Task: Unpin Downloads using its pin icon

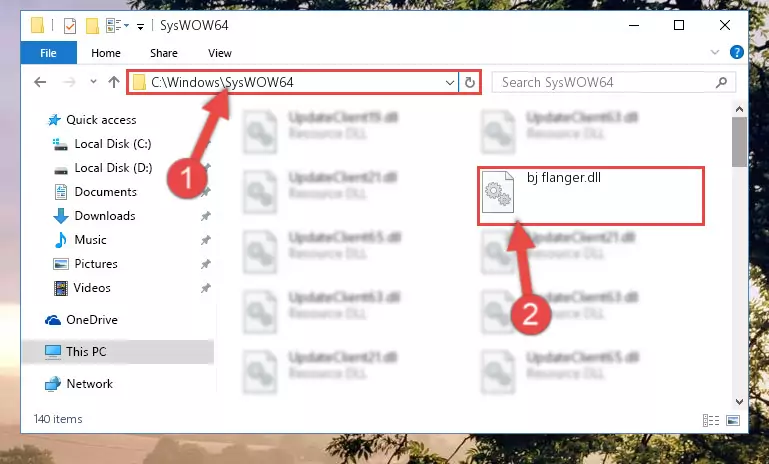Action: coord(205,216)
